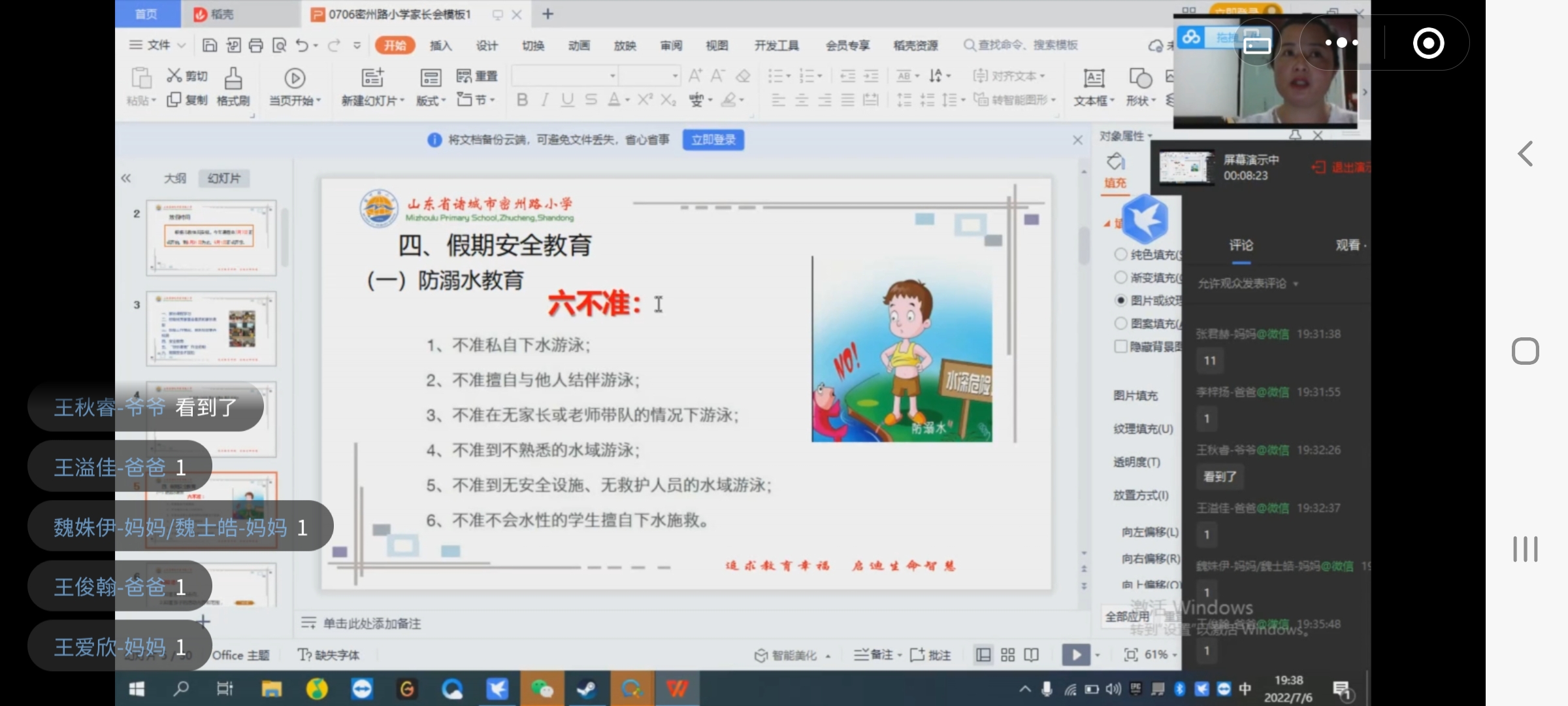The image size is (1568, 706).
Task: Start slideshow with 当页开始 icon
Action: [x=295, y=78]
